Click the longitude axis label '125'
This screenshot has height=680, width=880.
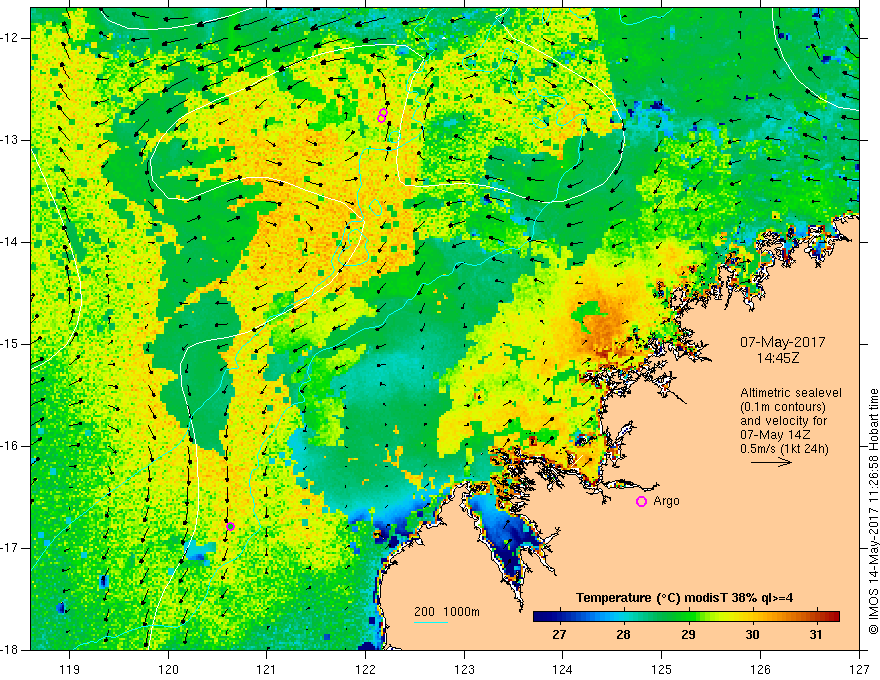[662, 669]
